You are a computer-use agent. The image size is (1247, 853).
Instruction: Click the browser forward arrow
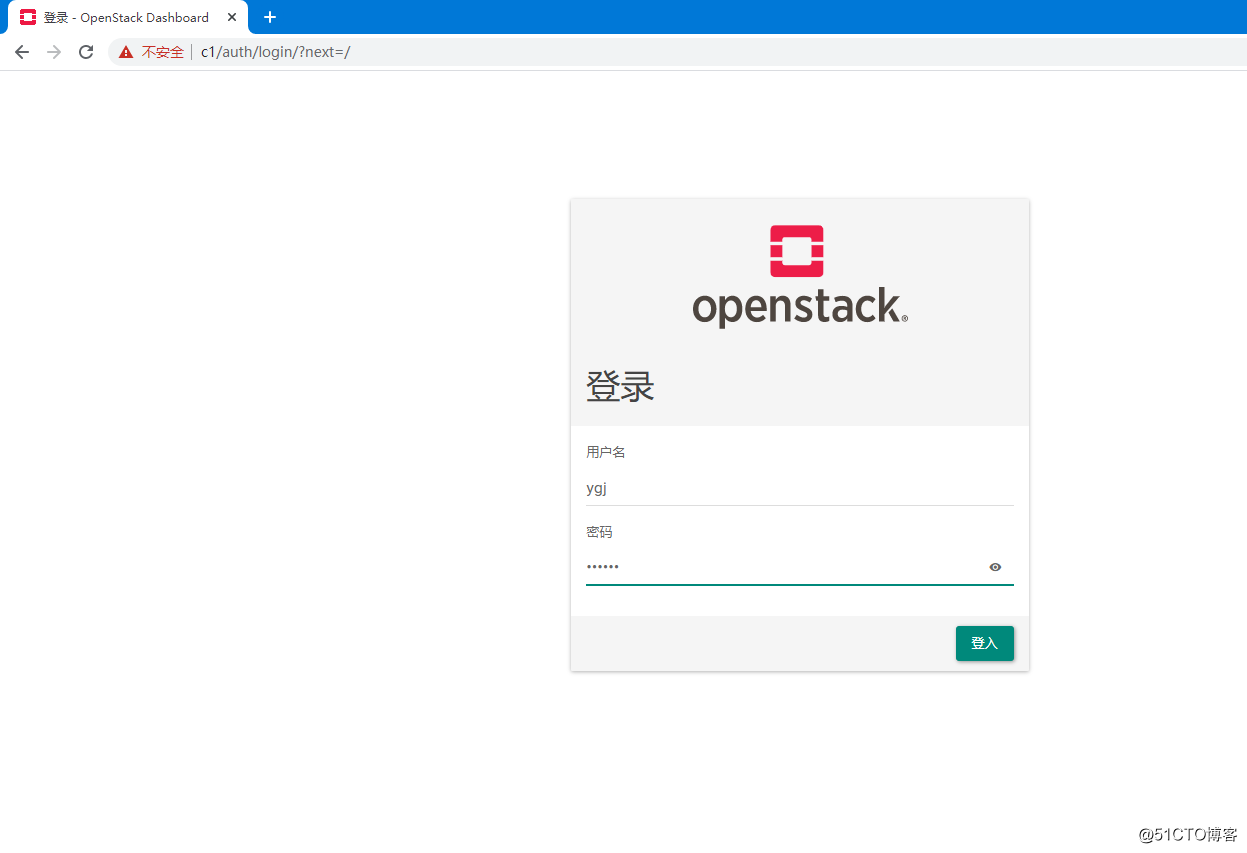pos(54,52)
